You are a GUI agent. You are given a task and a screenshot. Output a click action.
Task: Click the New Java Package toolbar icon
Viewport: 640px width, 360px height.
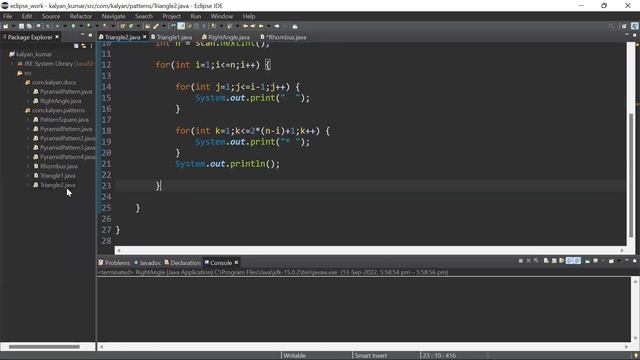tap(122, 26)
